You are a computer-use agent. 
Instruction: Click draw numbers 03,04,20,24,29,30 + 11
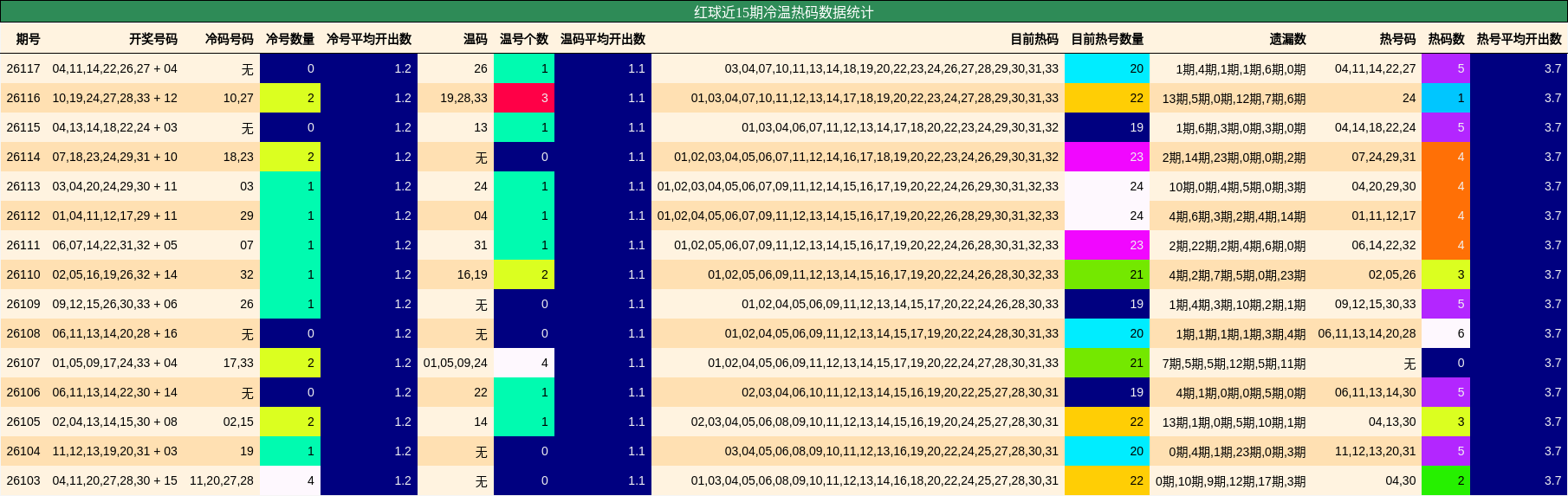(x=115, y=186)
